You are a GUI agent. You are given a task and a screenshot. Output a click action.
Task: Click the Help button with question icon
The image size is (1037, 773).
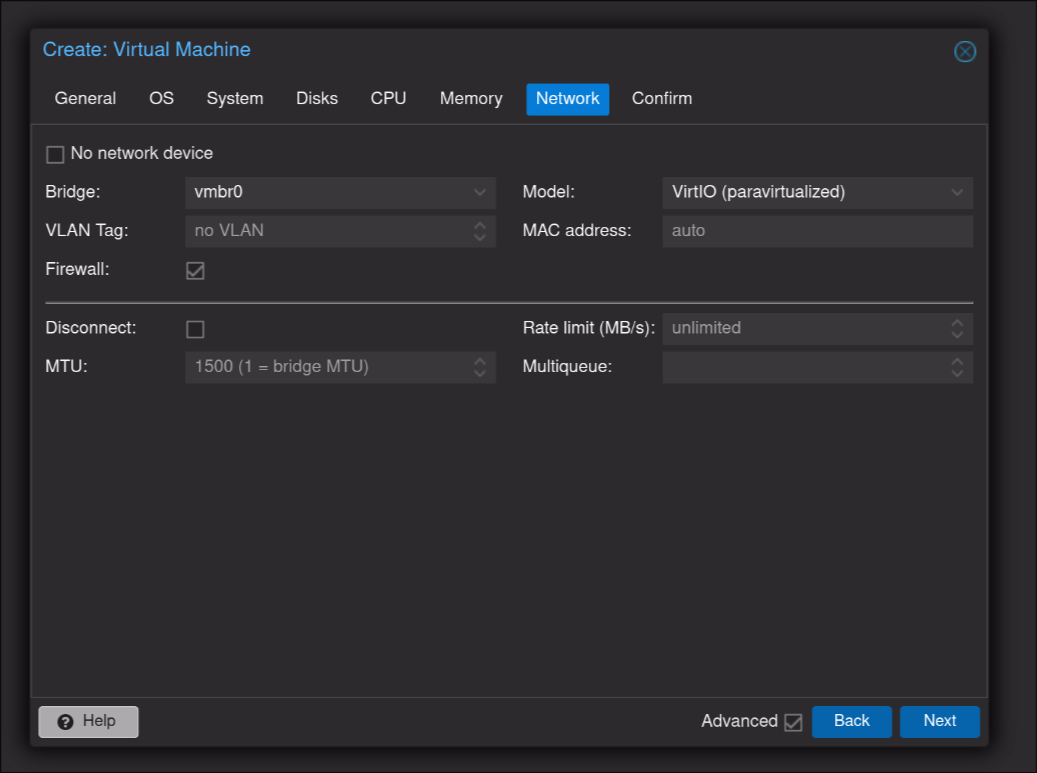coord(88,721)
